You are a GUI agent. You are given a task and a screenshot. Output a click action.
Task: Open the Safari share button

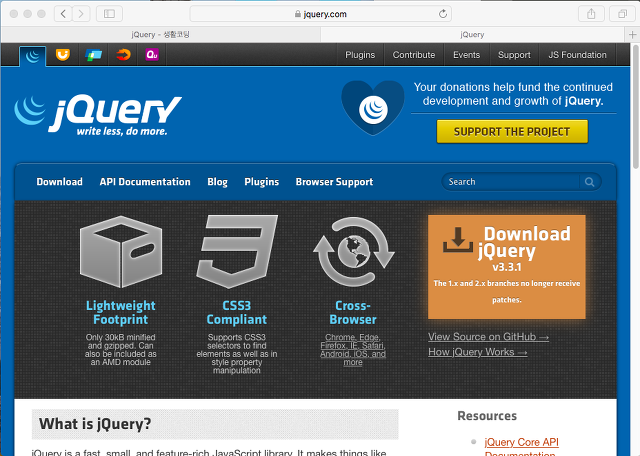click(x=591, y=14)
